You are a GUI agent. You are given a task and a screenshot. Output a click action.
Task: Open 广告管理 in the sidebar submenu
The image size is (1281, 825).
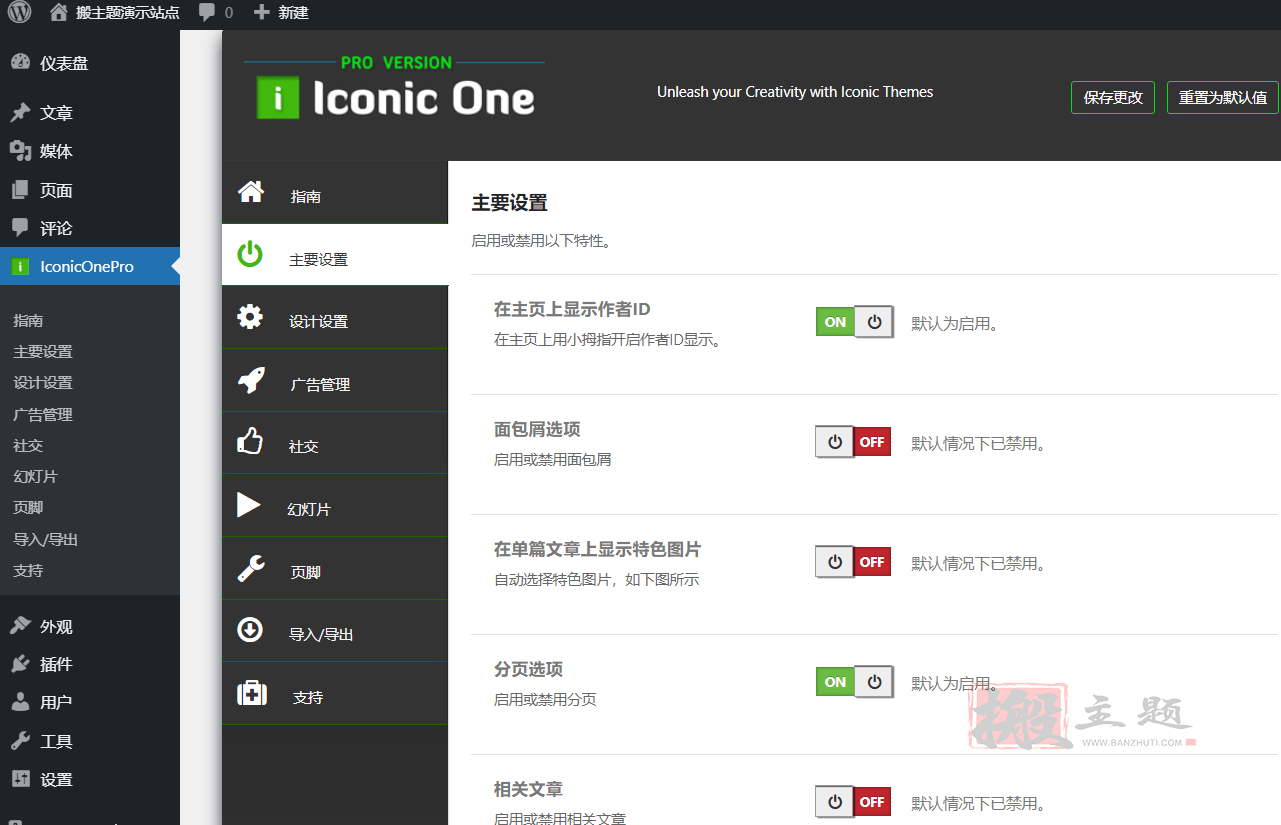[x=43, y=414]
